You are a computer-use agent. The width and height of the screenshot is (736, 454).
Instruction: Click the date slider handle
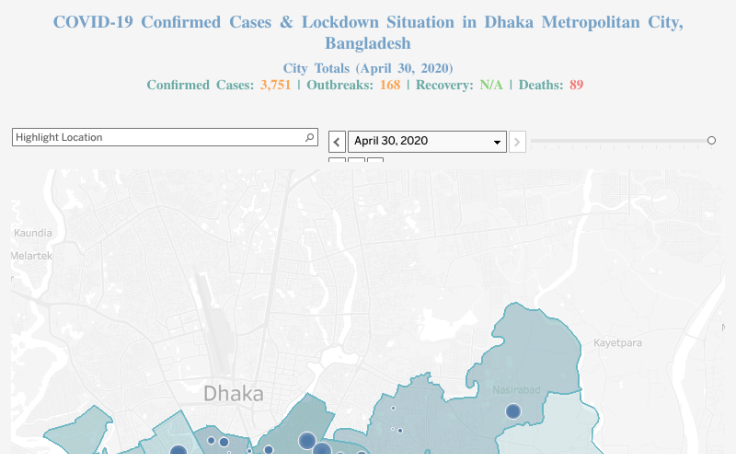pyautogui.click(x=711, y=140)
